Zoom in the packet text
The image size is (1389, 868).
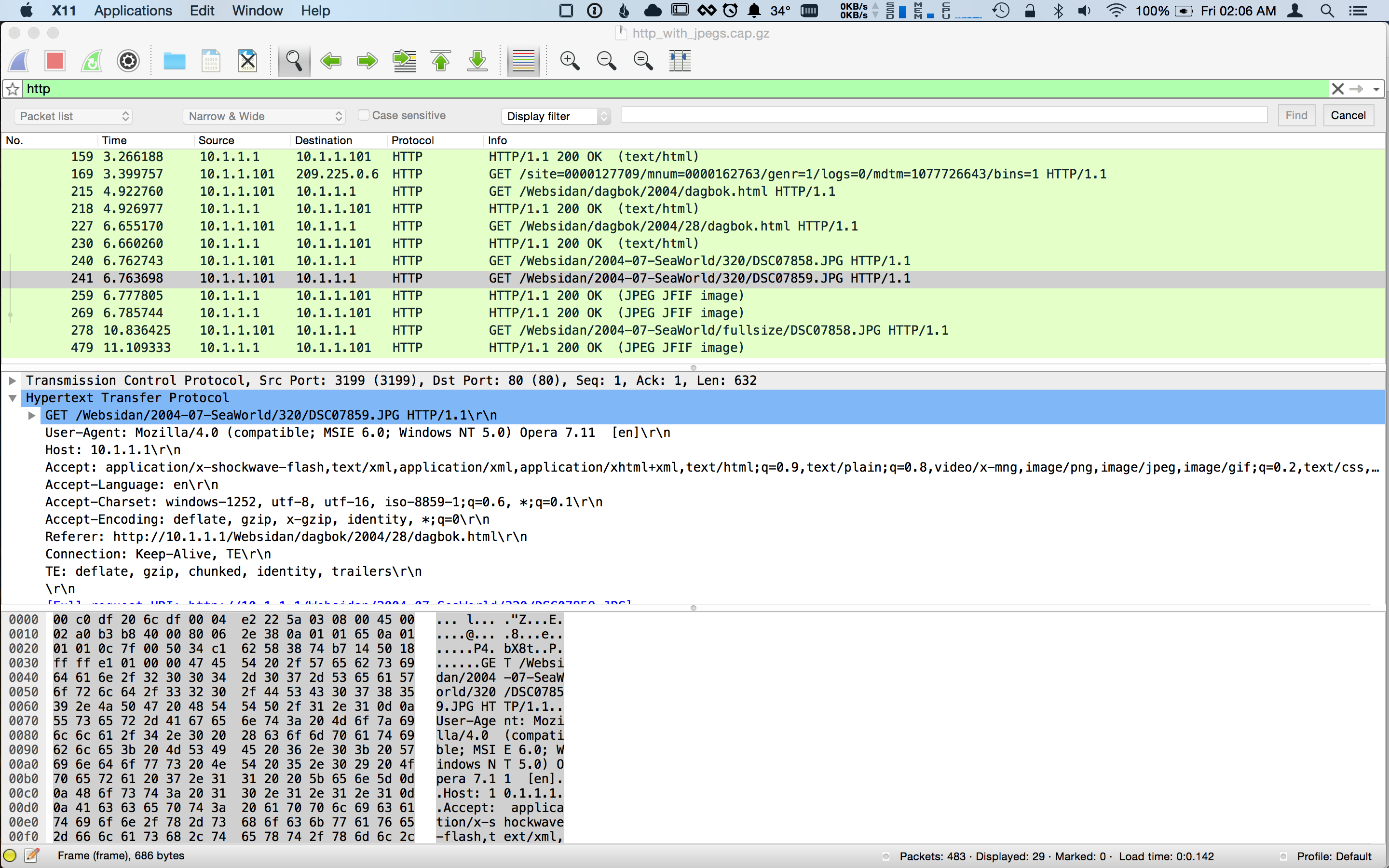[570, 61]
